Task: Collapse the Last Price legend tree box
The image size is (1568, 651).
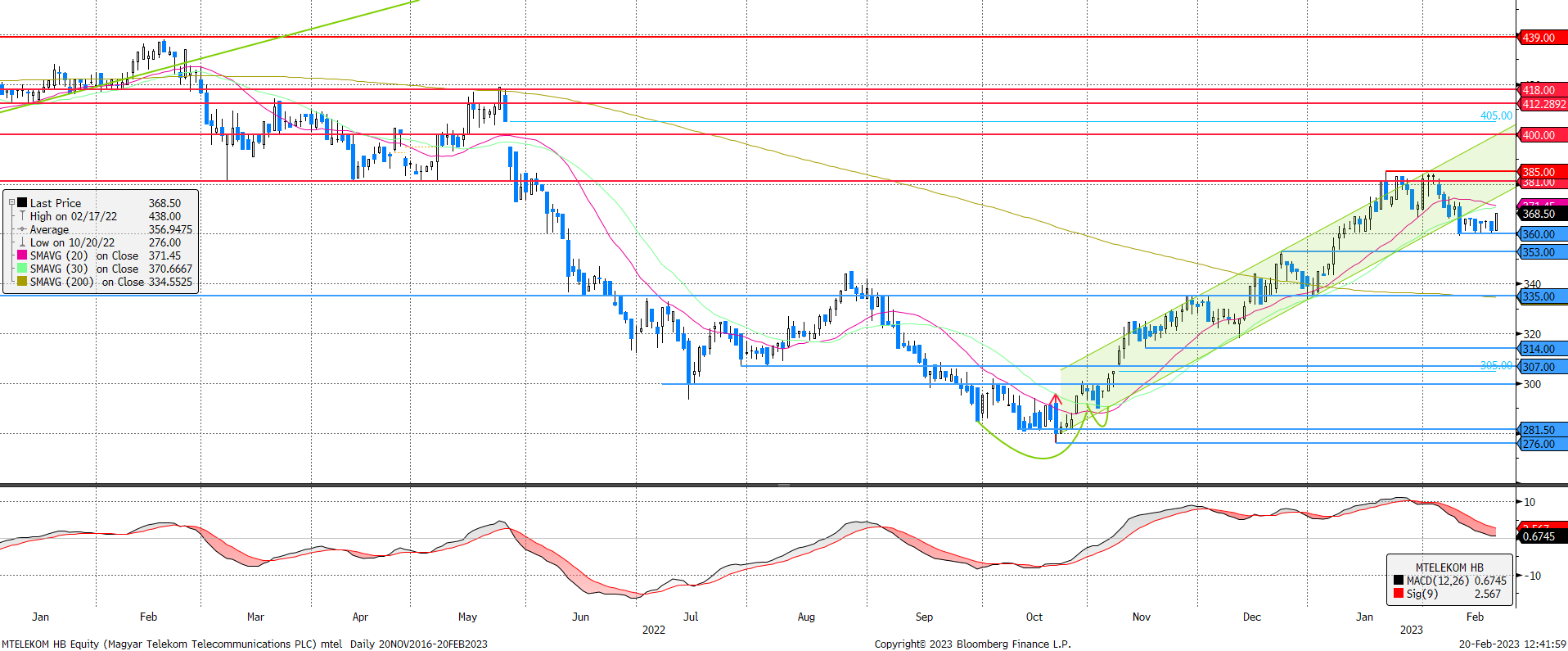Action: coord(11,203)
